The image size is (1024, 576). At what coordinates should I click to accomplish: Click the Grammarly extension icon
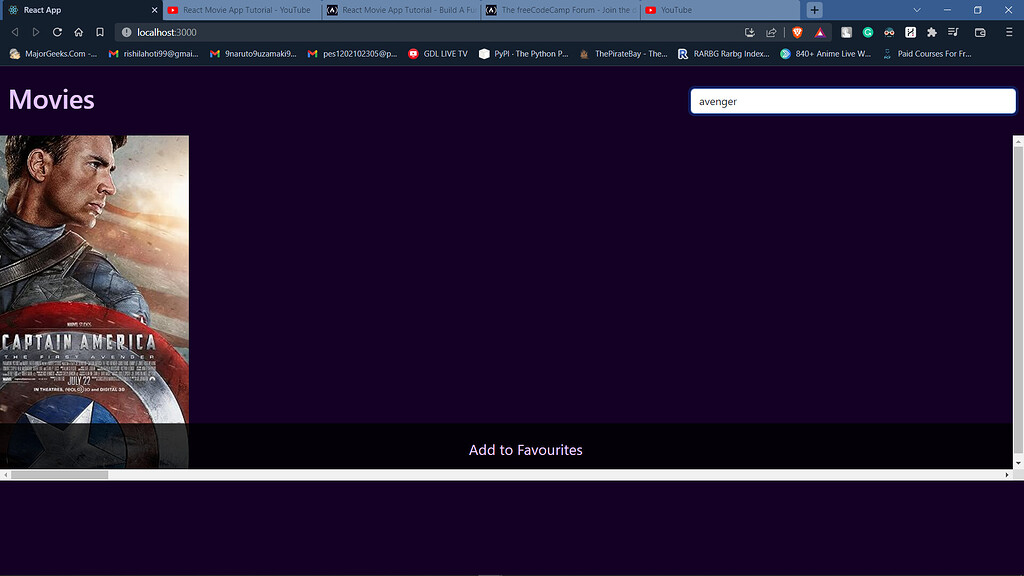tap(869, 32)
